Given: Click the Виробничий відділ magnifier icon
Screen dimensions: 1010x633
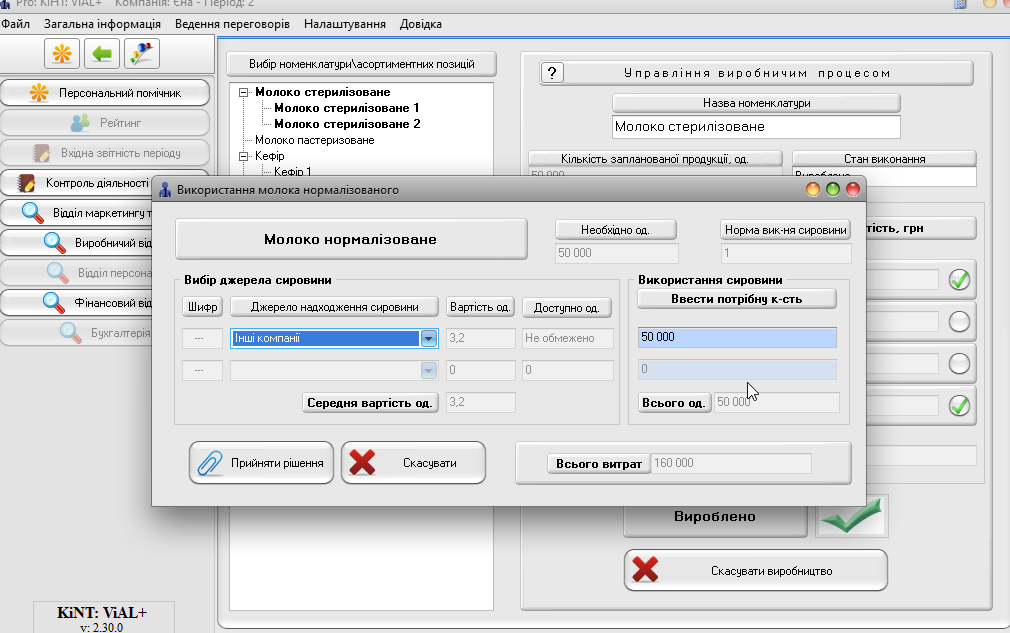Looking at the screenshot, I should pos(55,243).
